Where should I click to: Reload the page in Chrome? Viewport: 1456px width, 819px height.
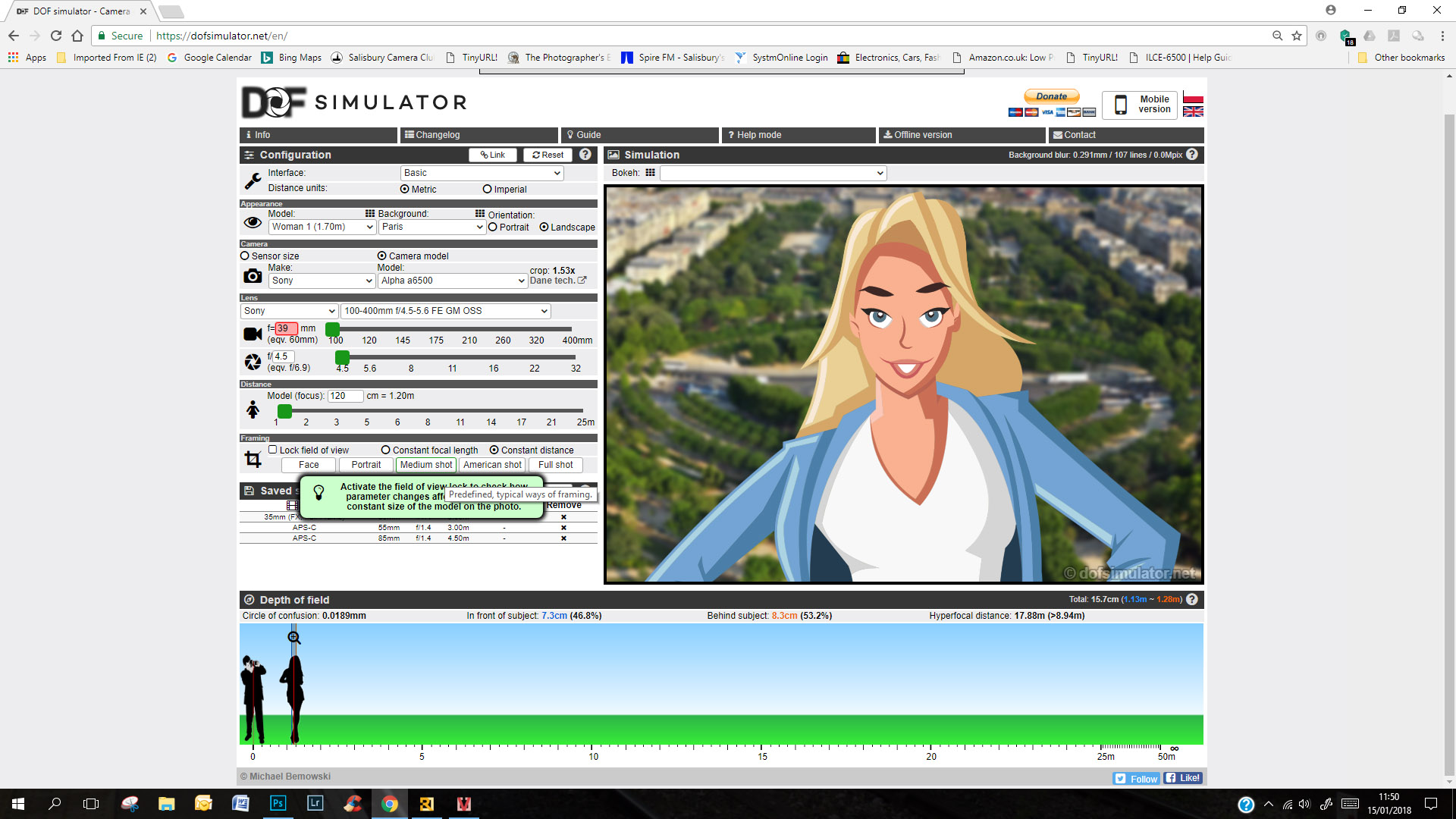pos(56,36)
